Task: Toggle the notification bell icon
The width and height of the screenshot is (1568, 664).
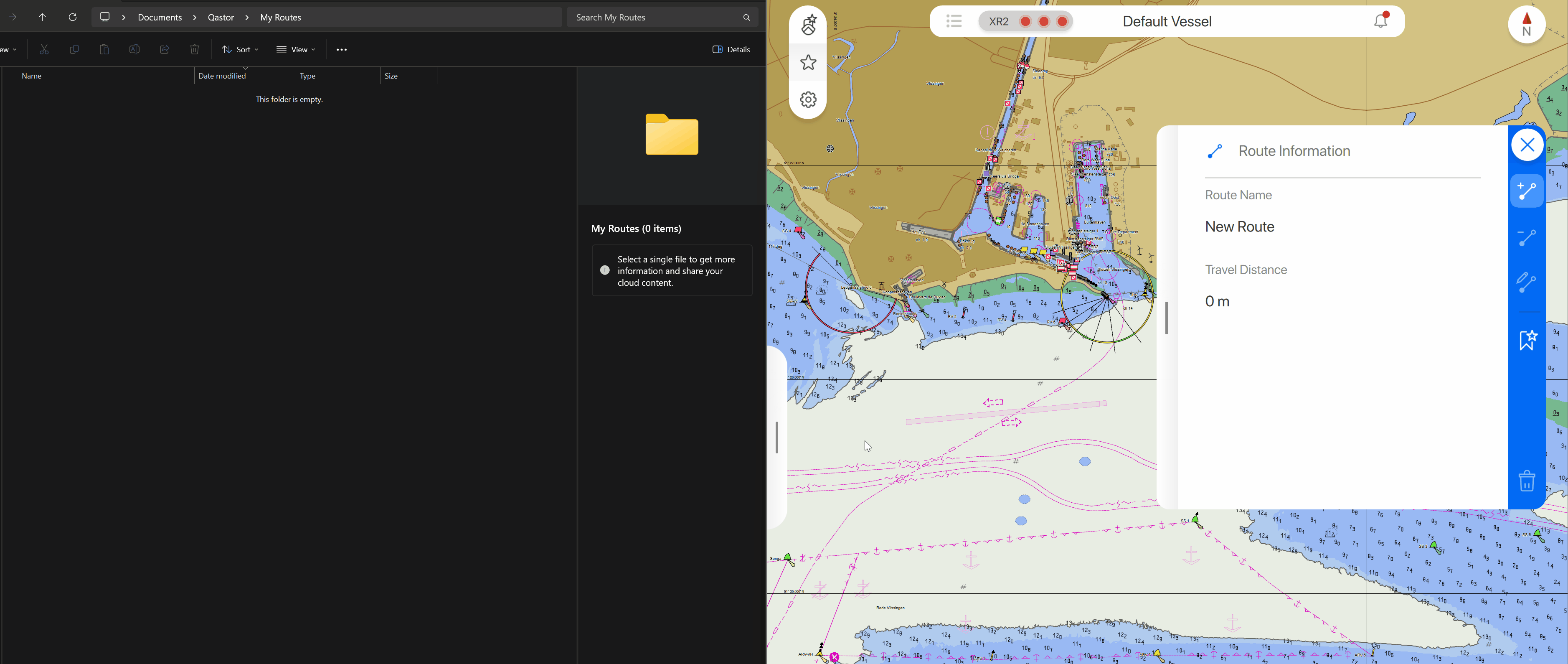Action: tap(1381, 21)
